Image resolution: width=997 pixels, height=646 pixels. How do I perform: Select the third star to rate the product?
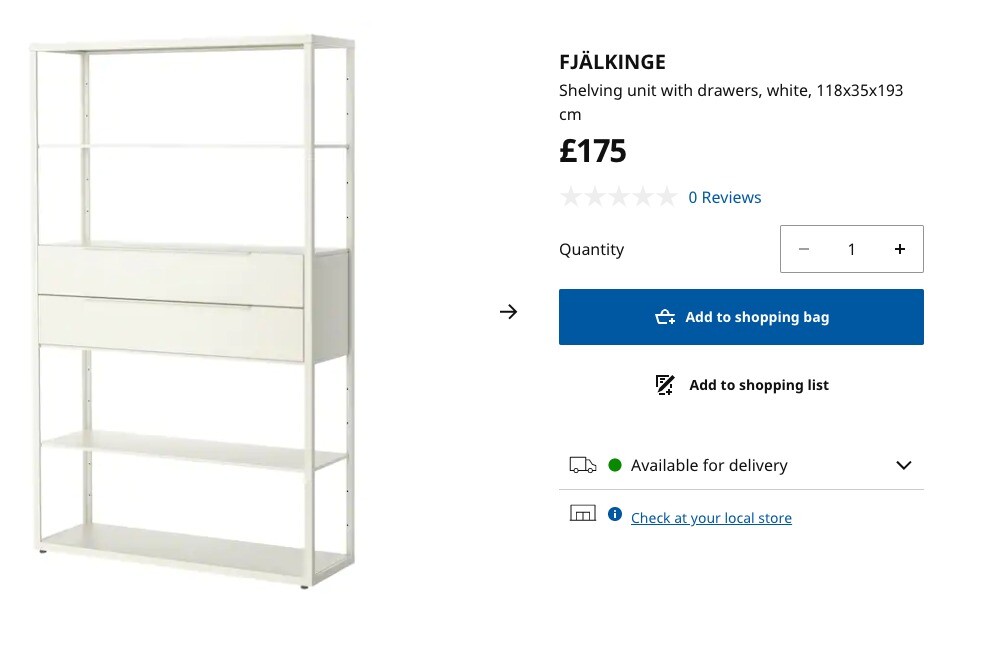click(619, 196)
